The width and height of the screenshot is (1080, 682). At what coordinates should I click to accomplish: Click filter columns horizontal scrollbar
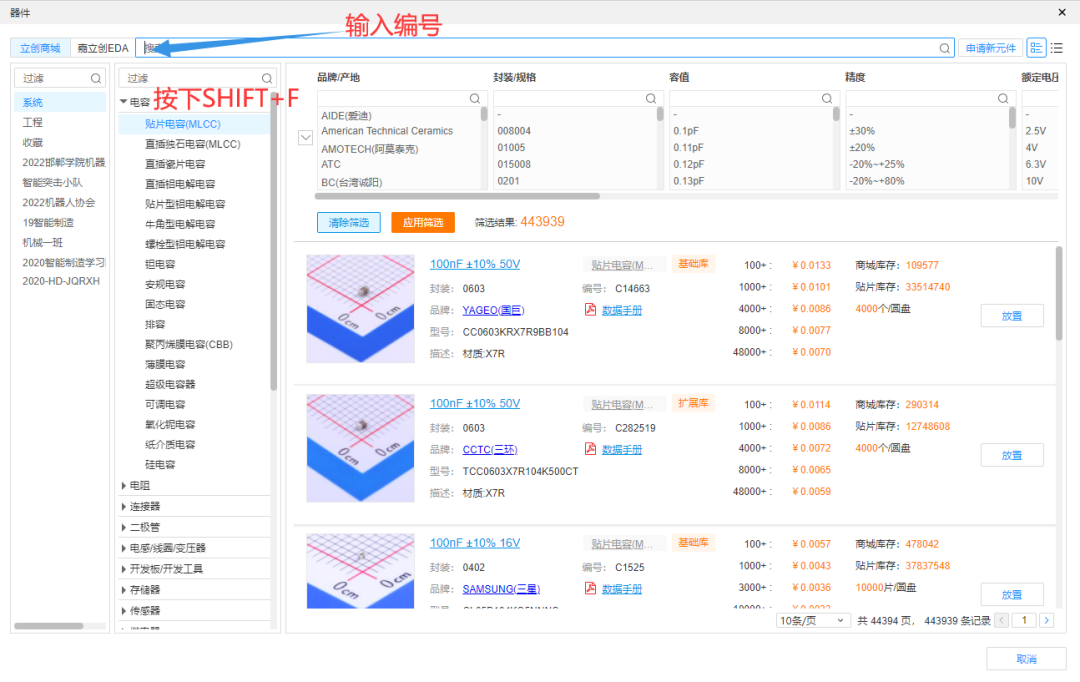[457, 196]
